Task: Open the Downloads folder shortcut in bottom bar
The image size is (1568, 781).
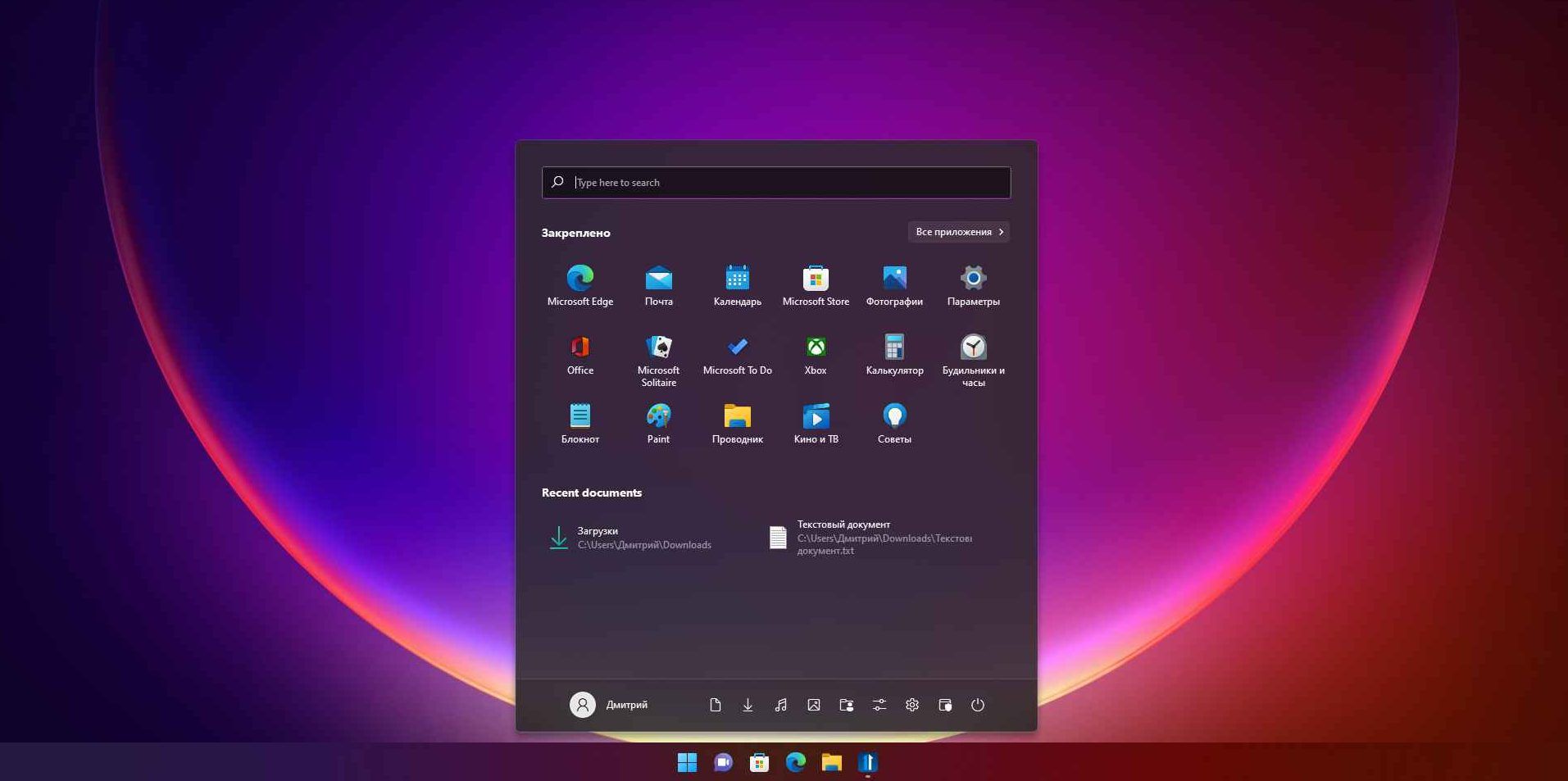Action: point(748,705)
